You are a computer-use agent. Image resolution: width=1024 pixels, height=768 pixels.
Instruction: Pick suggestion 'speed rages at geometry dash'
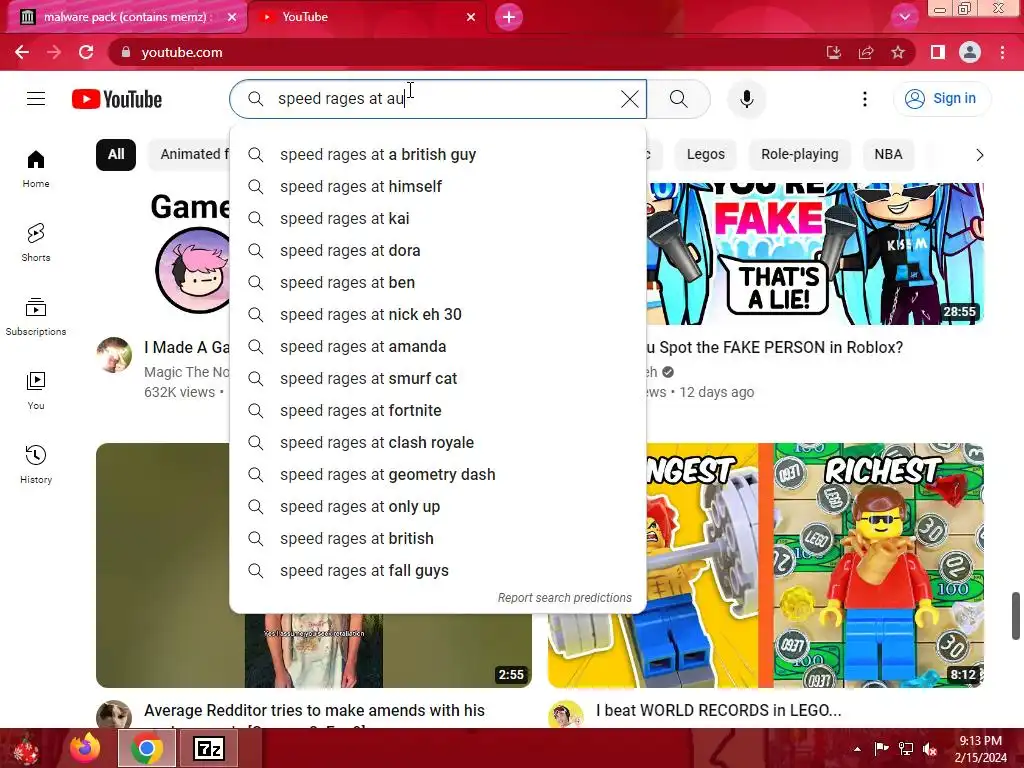[x=438, y=475]
